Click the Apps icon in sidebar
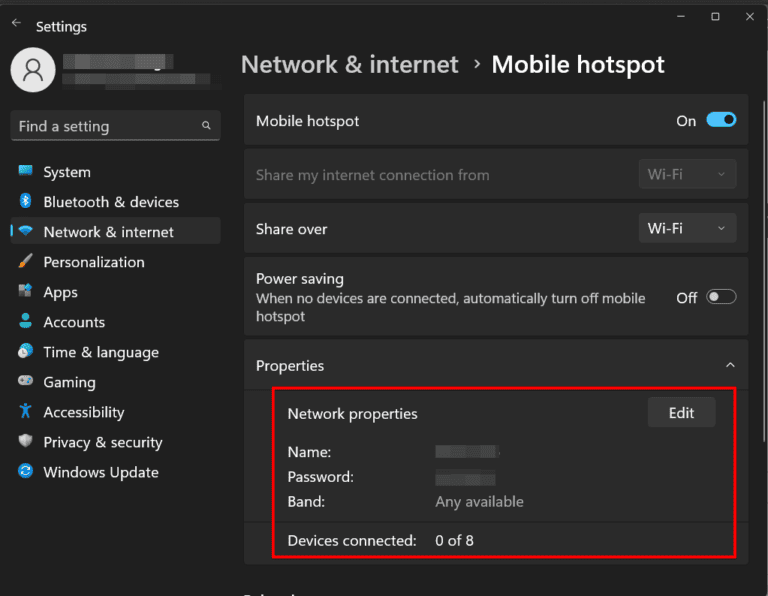Screen dimensions: 768x596 coord(25,292)
